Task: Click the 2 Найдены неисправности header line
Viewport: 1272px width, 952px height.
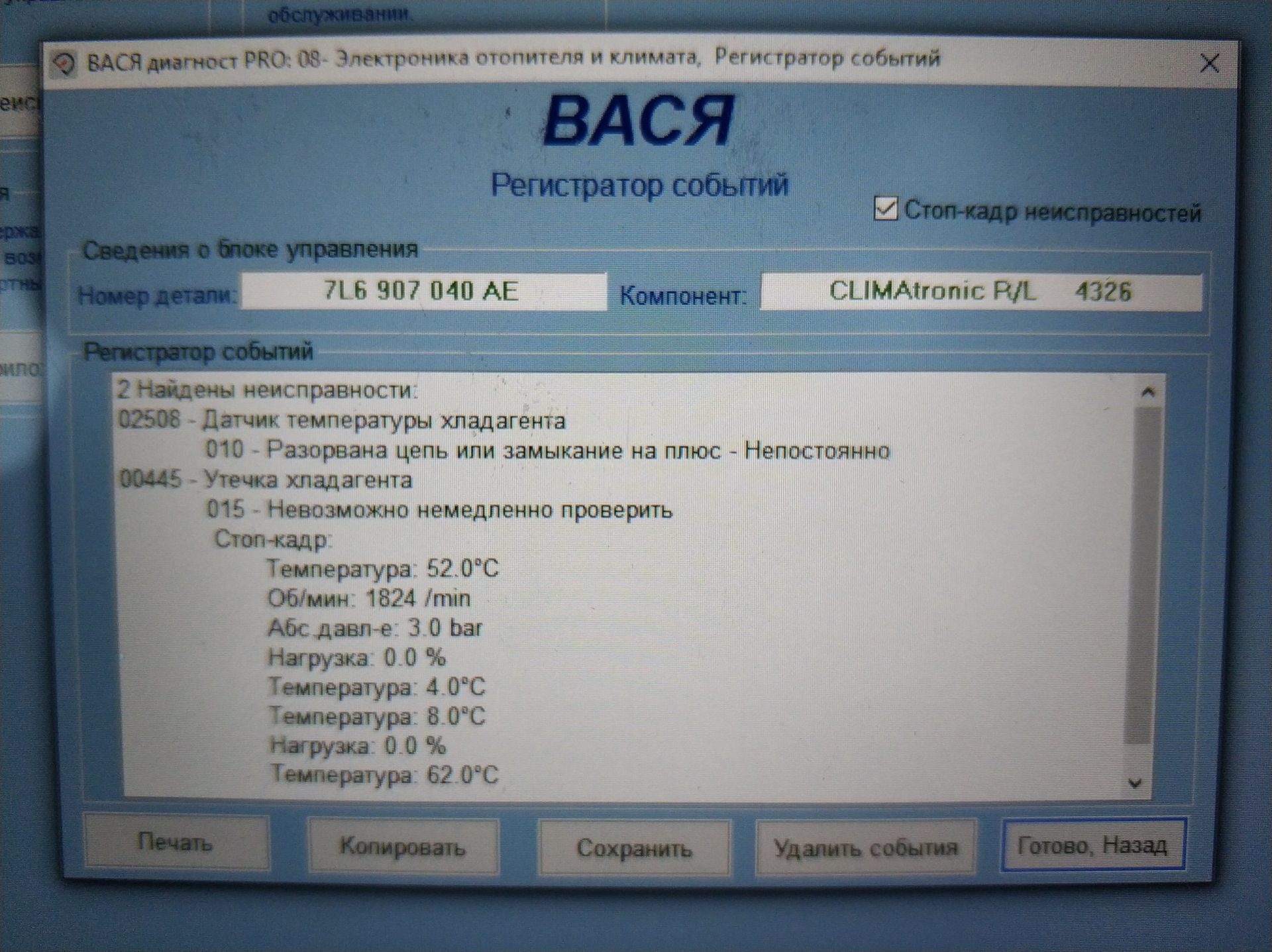Action: point(267,390)
